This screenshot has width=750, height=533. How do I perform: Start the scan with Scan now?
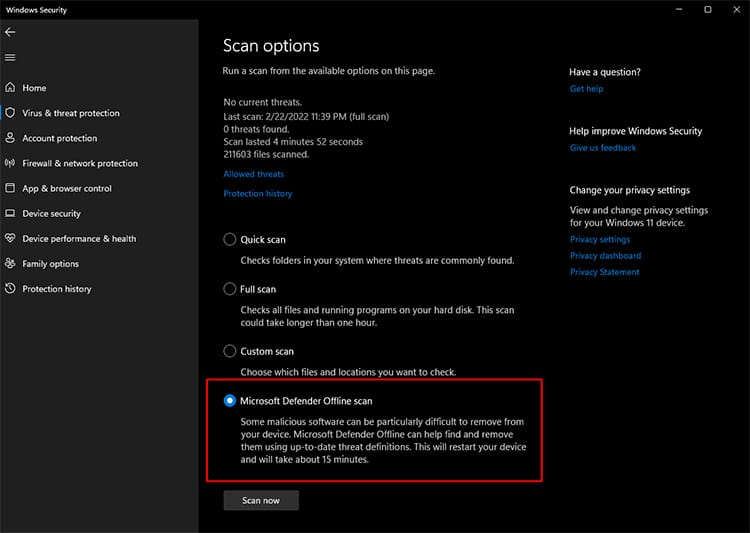point(261,500)
